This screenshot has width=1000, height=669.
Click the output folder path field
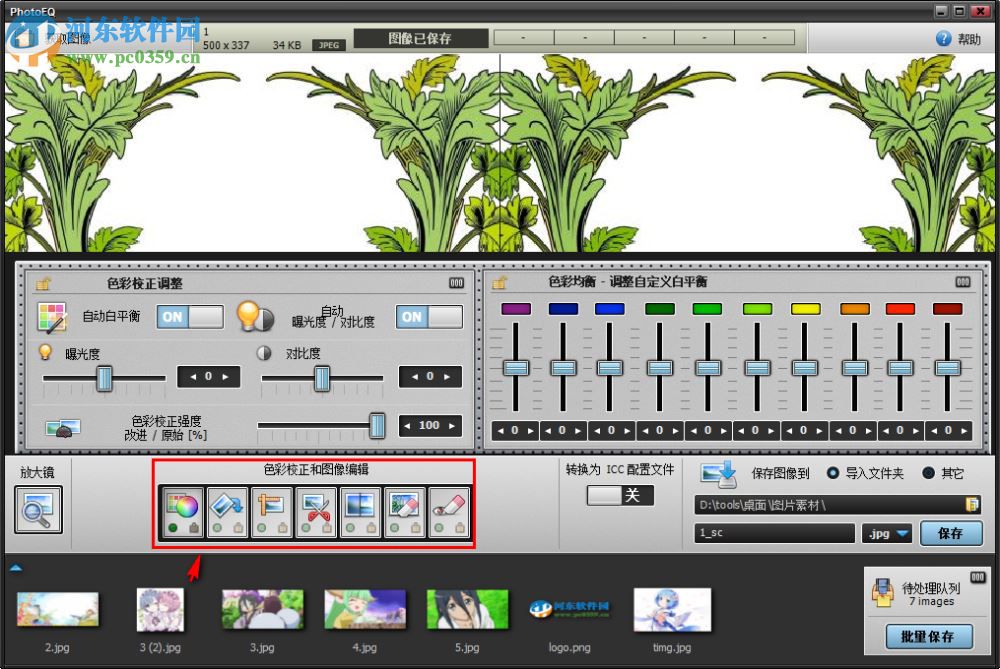pos(829,505)
